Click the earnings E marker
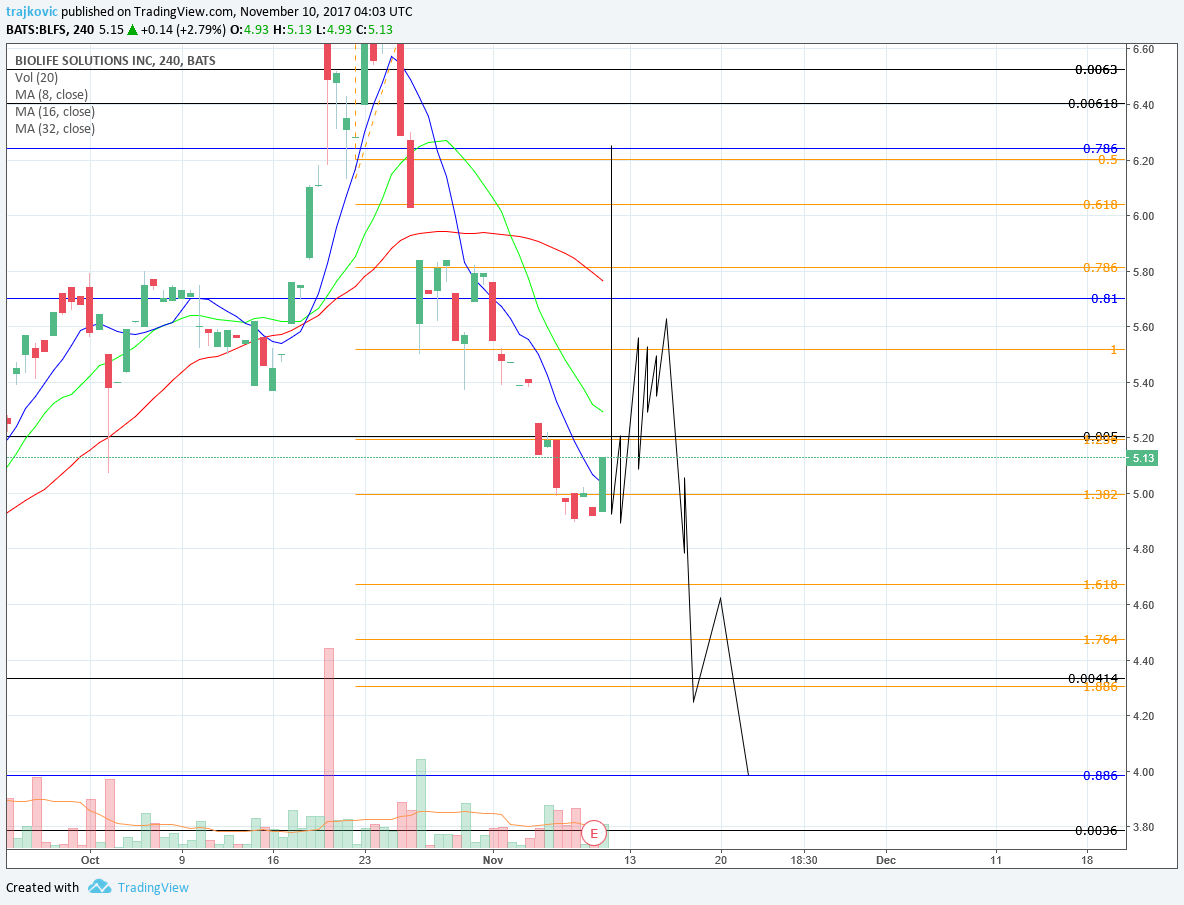Image resolution: width=1184 pixels, height=905 pixels. 594,833
